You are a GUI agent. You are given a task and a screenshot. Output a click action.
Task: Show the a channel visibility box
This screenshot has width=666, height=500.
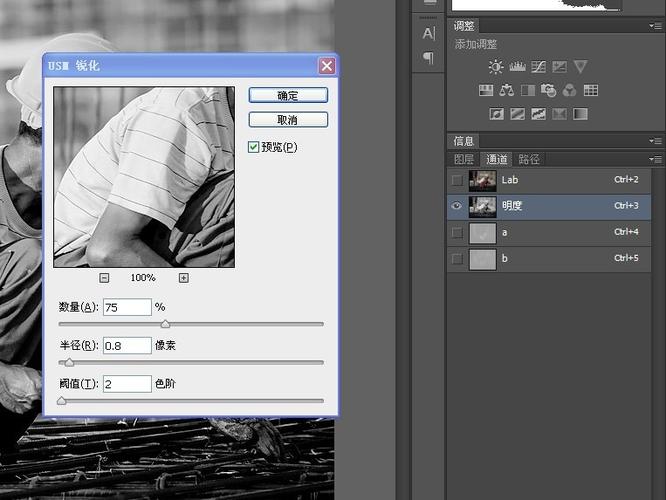click(457, 233)
